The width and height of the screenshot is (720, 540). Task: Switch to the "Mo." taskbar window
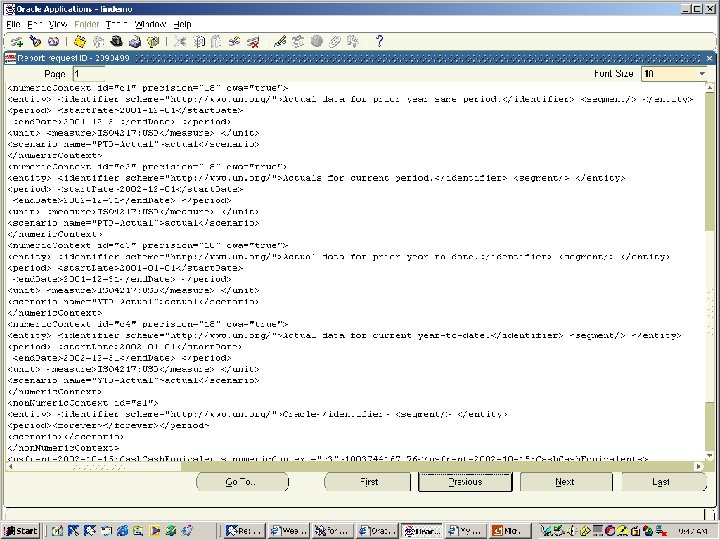point(510,531)
